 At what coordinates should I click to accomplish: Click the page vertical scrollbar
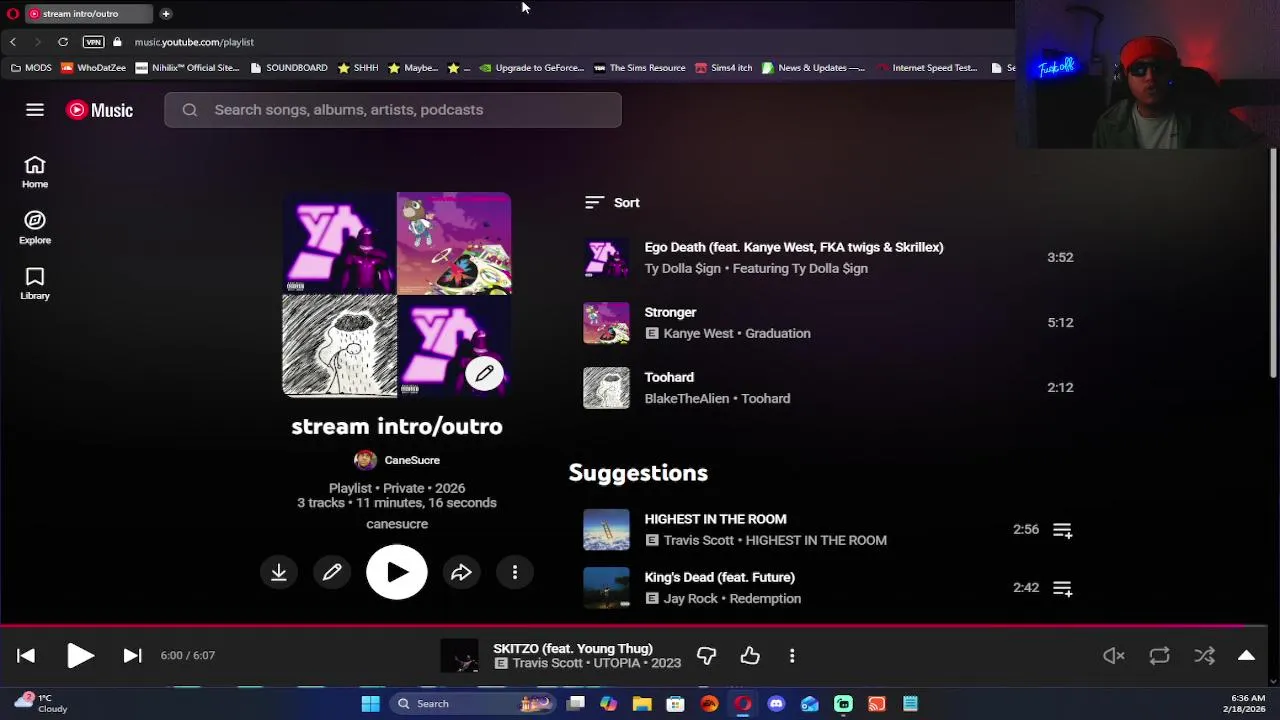1273,264
